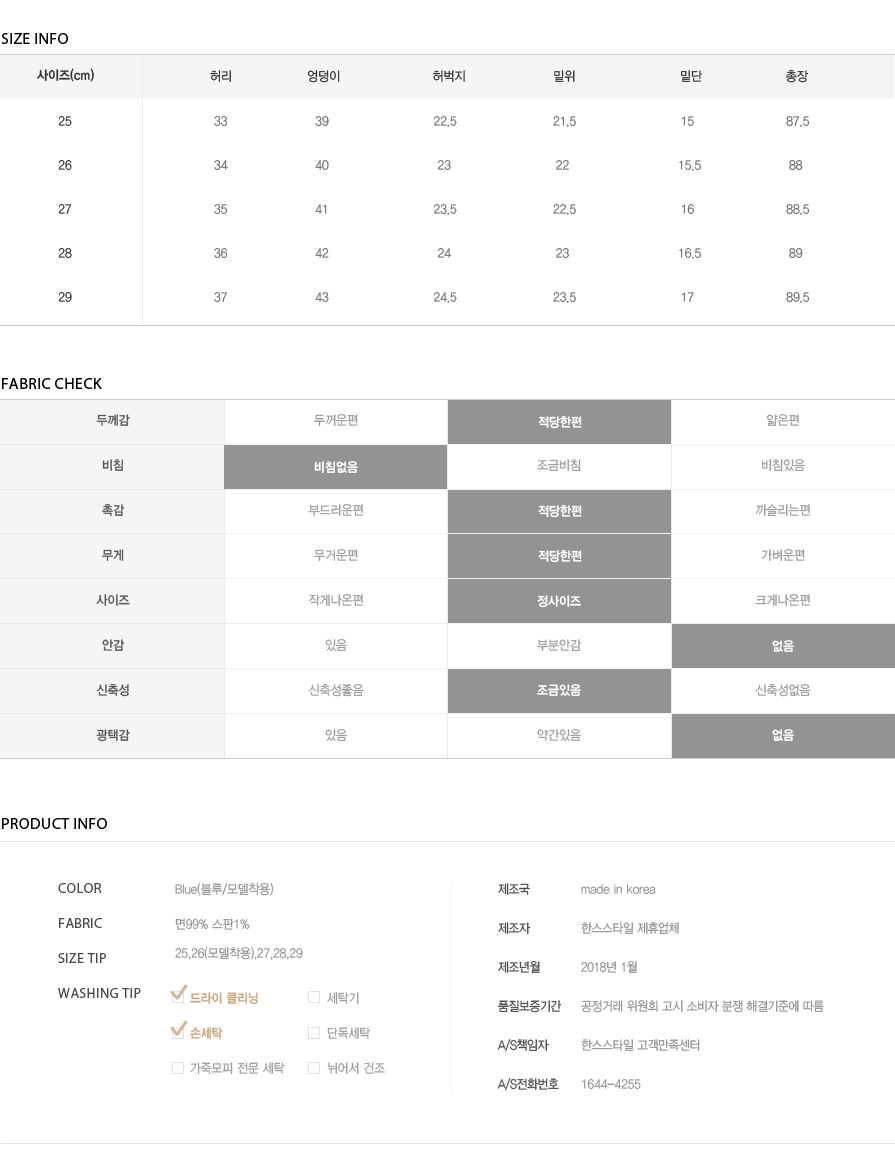Click the Blue(블루/모델착용) color value
The height and width of the screenshot is (1150, 895).
pos(224,889)
